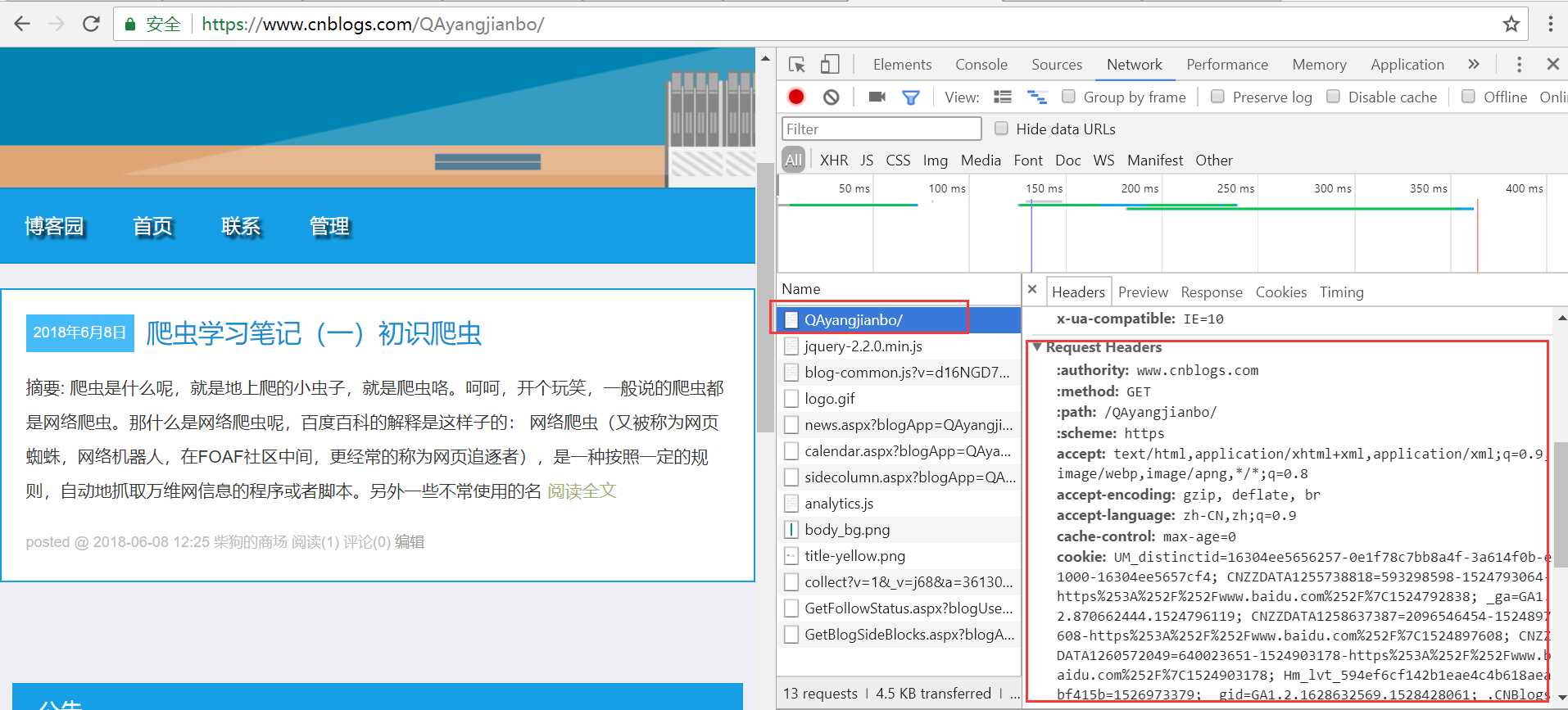Go to the 首页 nav link

[x=153, y=226]
